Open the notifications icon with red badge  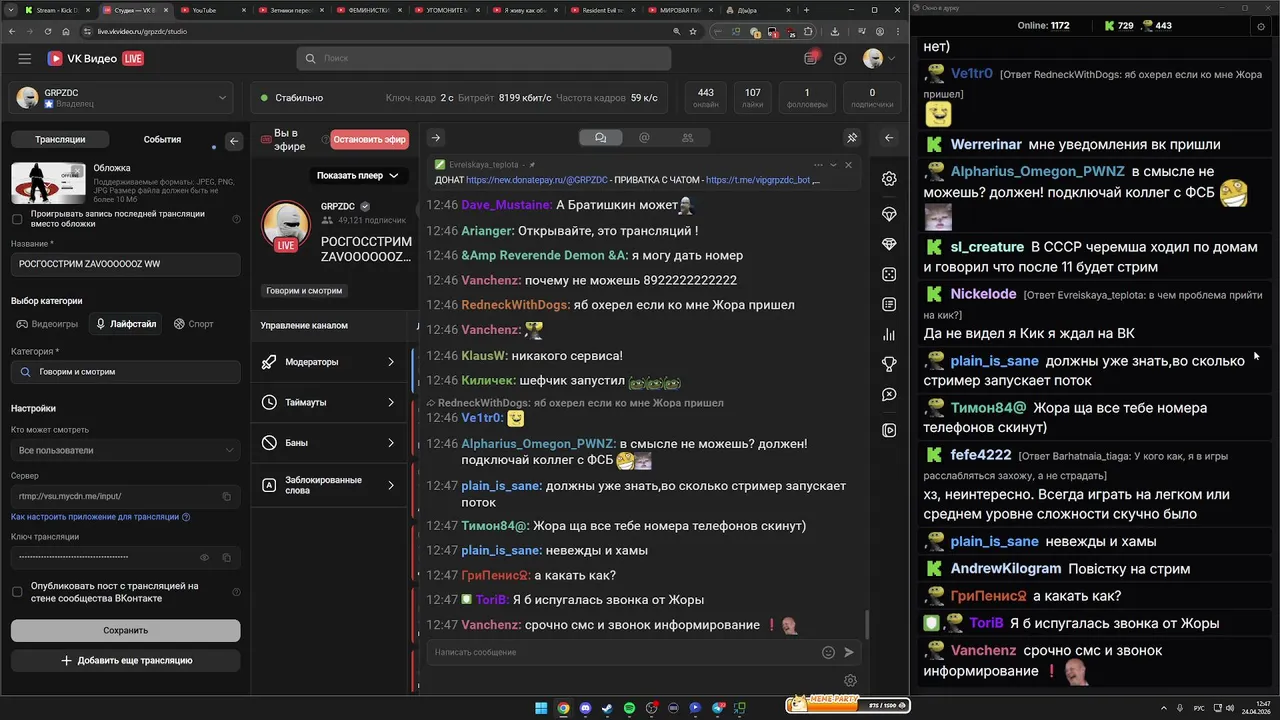coord(811,58)
